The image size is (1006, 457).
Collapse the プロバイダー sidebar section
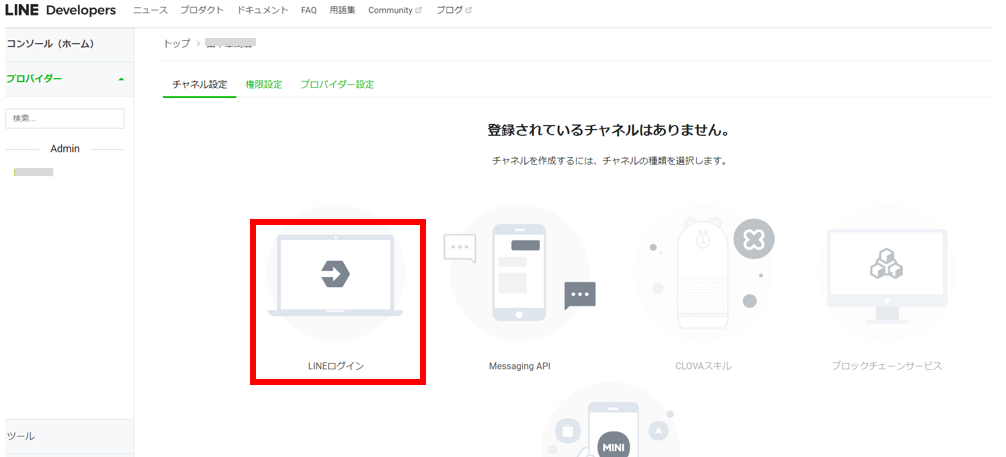pos(67,79)
